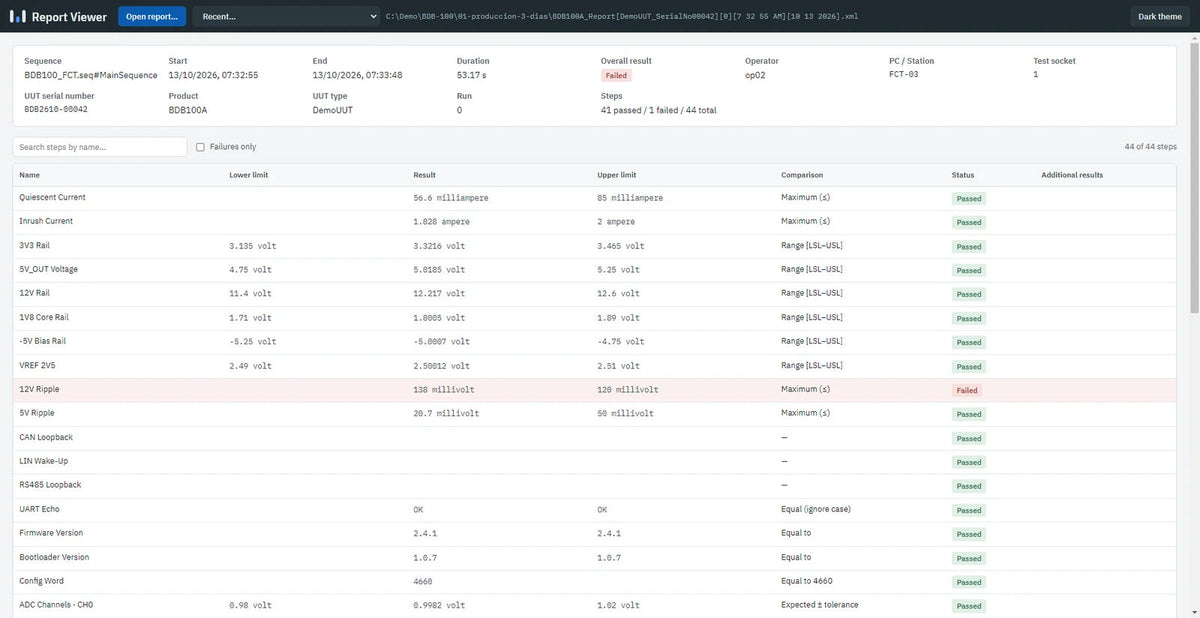Select the 12V Rail step name
Viewport: 1200px width, 618px height.
tap(34, 293)
